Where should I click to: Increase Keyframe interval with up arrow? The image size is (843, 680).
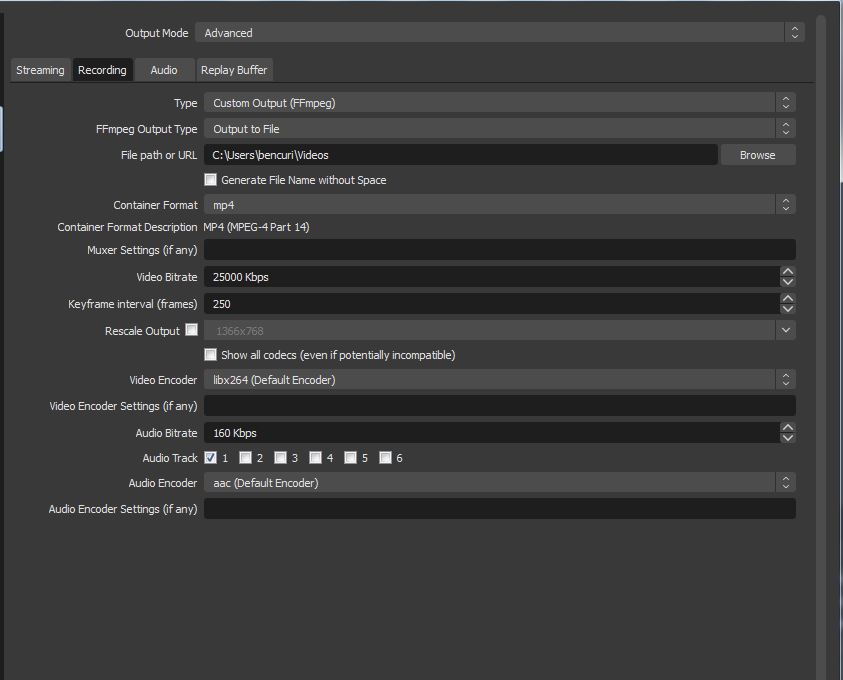coord(788,298)
